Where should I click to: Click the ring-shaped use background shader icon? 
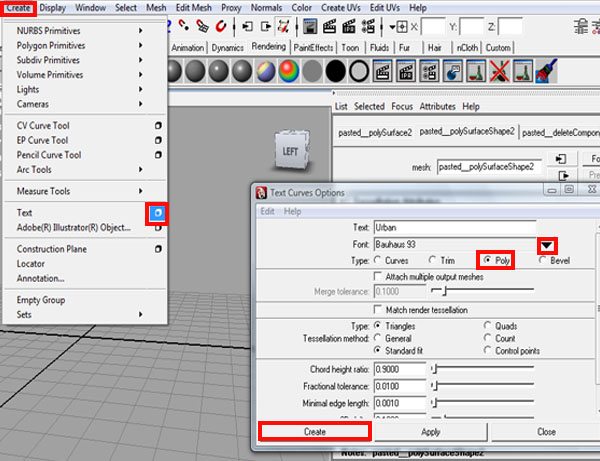[359, 71]
